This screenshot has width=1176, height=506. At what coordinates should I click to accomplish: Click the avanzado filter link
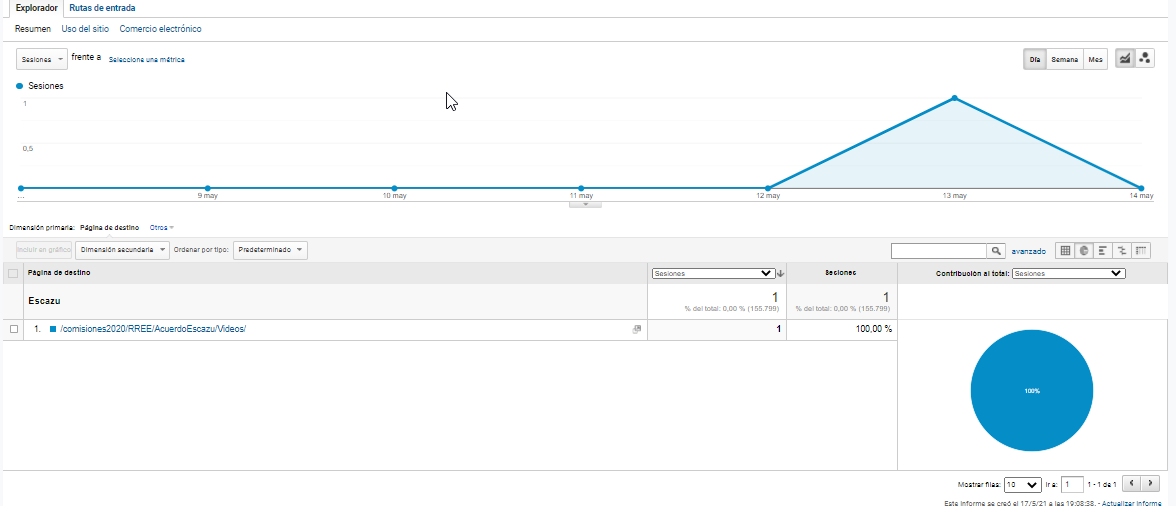click(1029, 251)
